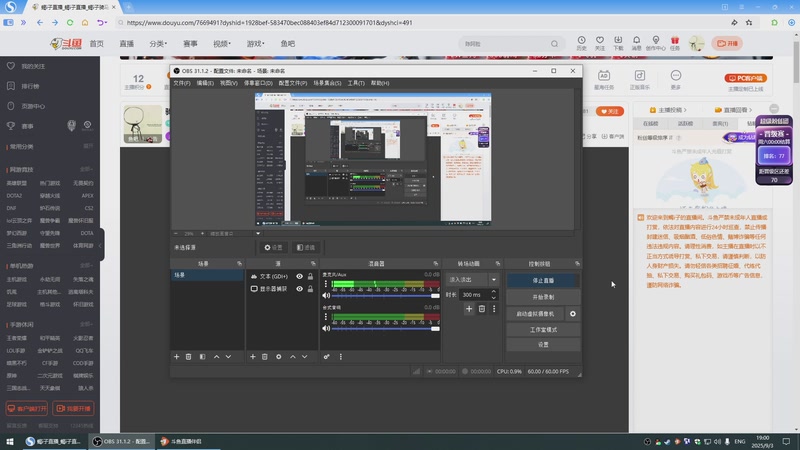Open transition type dropdown 淡入淡出

pos(472,280)
